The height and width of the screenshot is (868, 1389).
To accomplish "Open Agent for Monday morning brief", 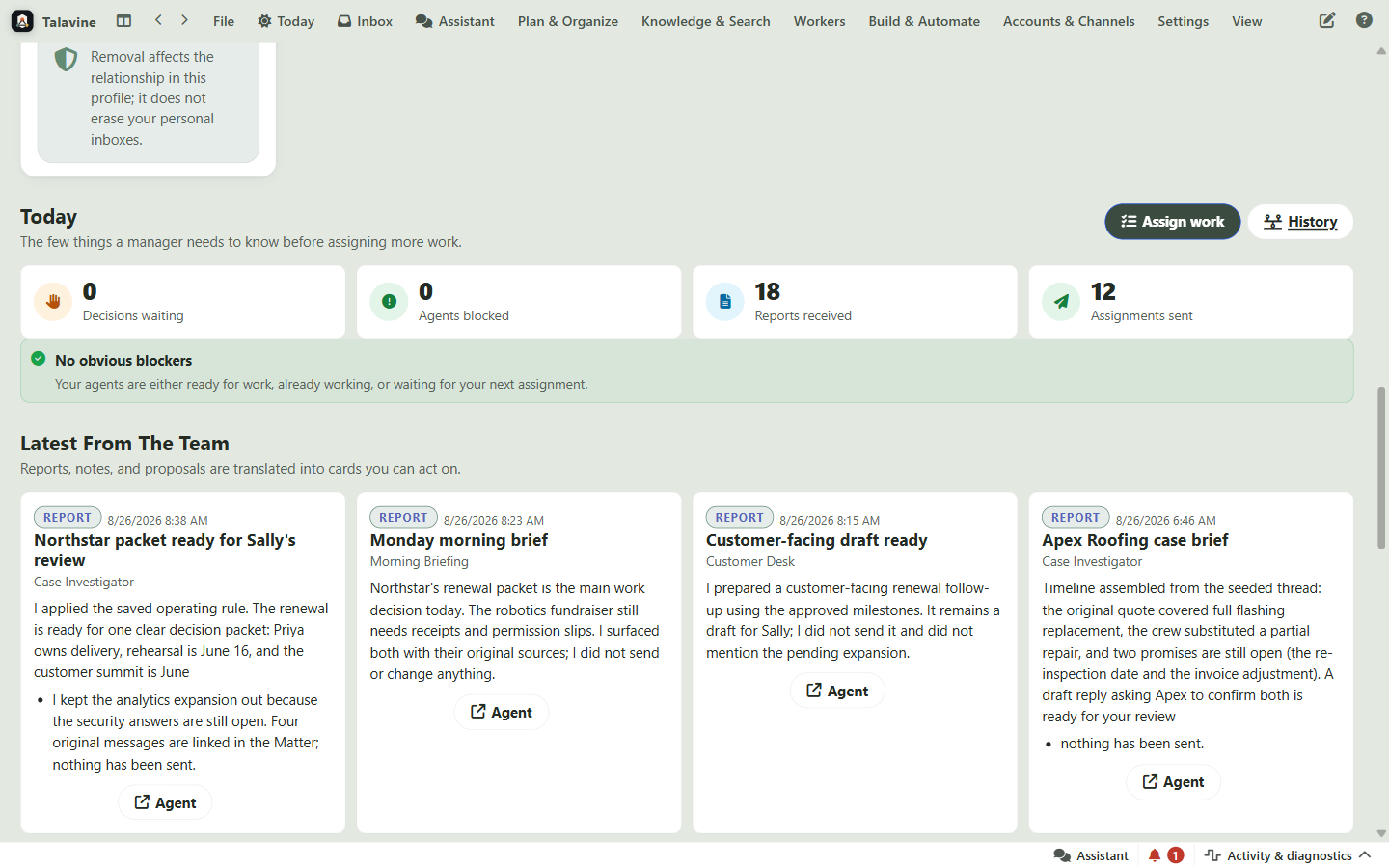I will [x=502, y=712].
